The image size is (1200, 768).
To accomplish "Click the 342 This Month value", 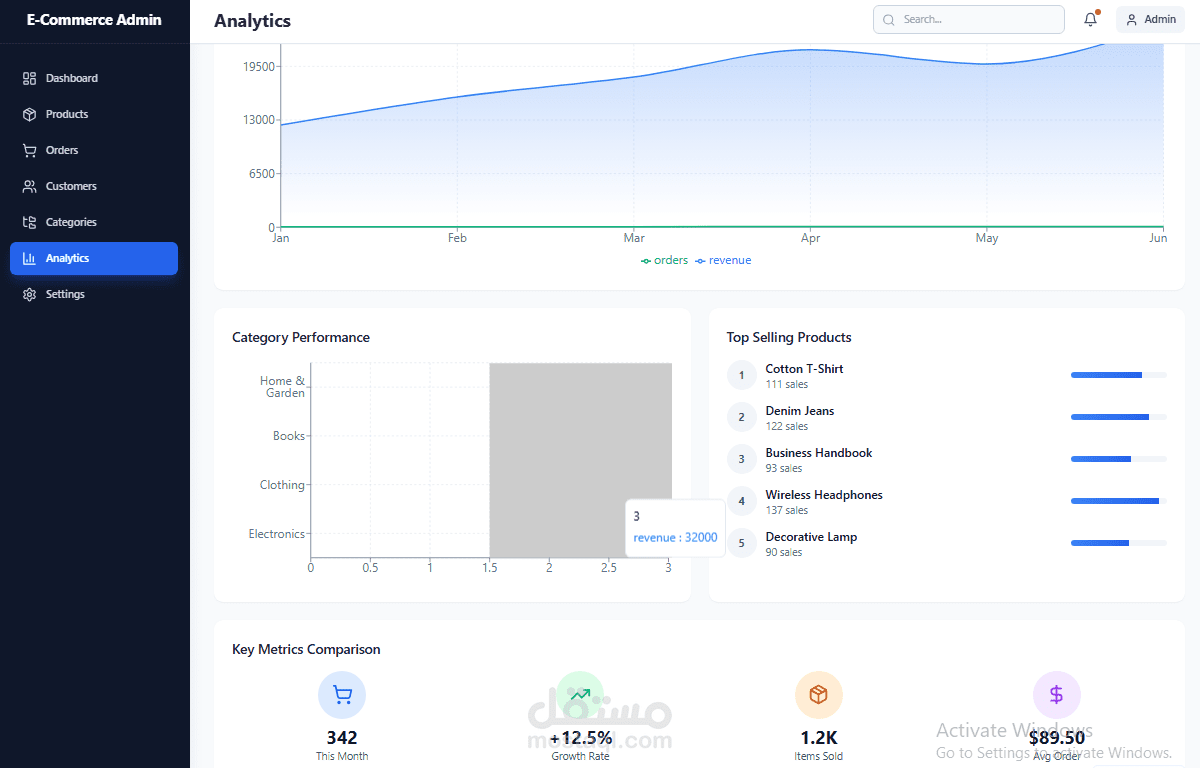I will (342, 738).
